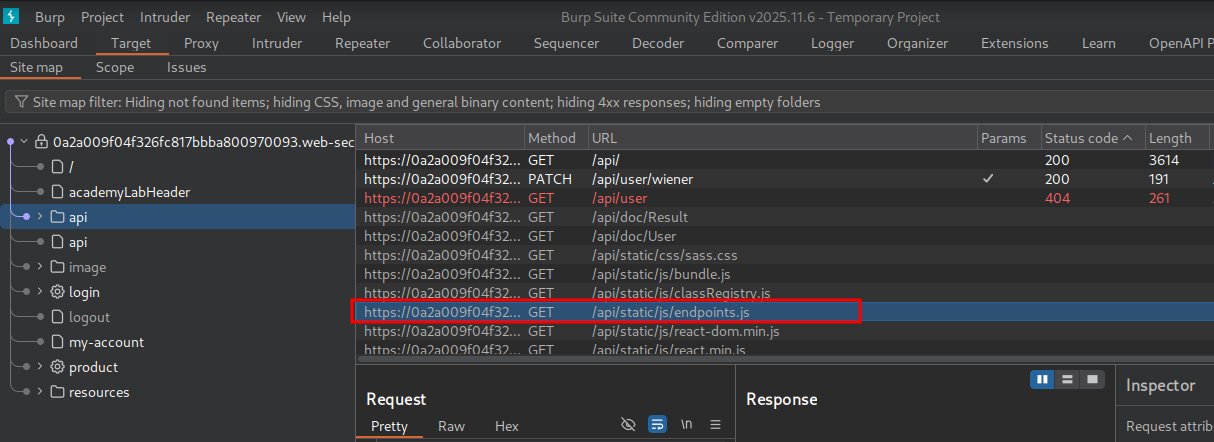Toggle word wrap in Request panel
Image resolution: width=1214 pixels, height=442 pixels.
(x=657, y=425)
